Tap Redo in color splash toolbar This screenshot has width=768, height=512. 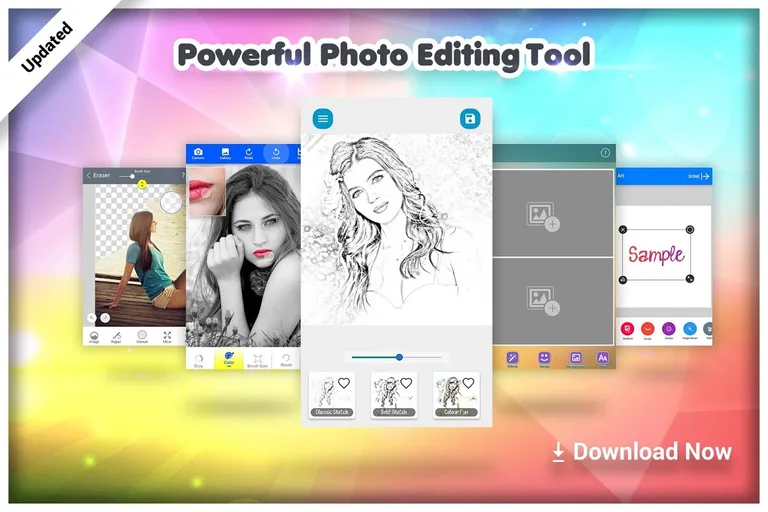pyautogui.click(x=249, y=154)
